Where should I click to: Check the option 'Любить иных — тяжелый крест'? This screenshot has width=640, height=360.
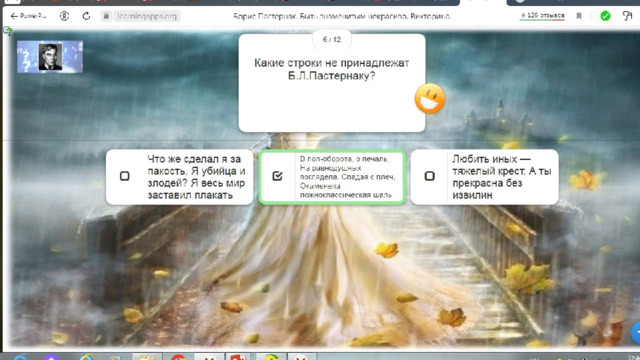(x=429, y=176)
